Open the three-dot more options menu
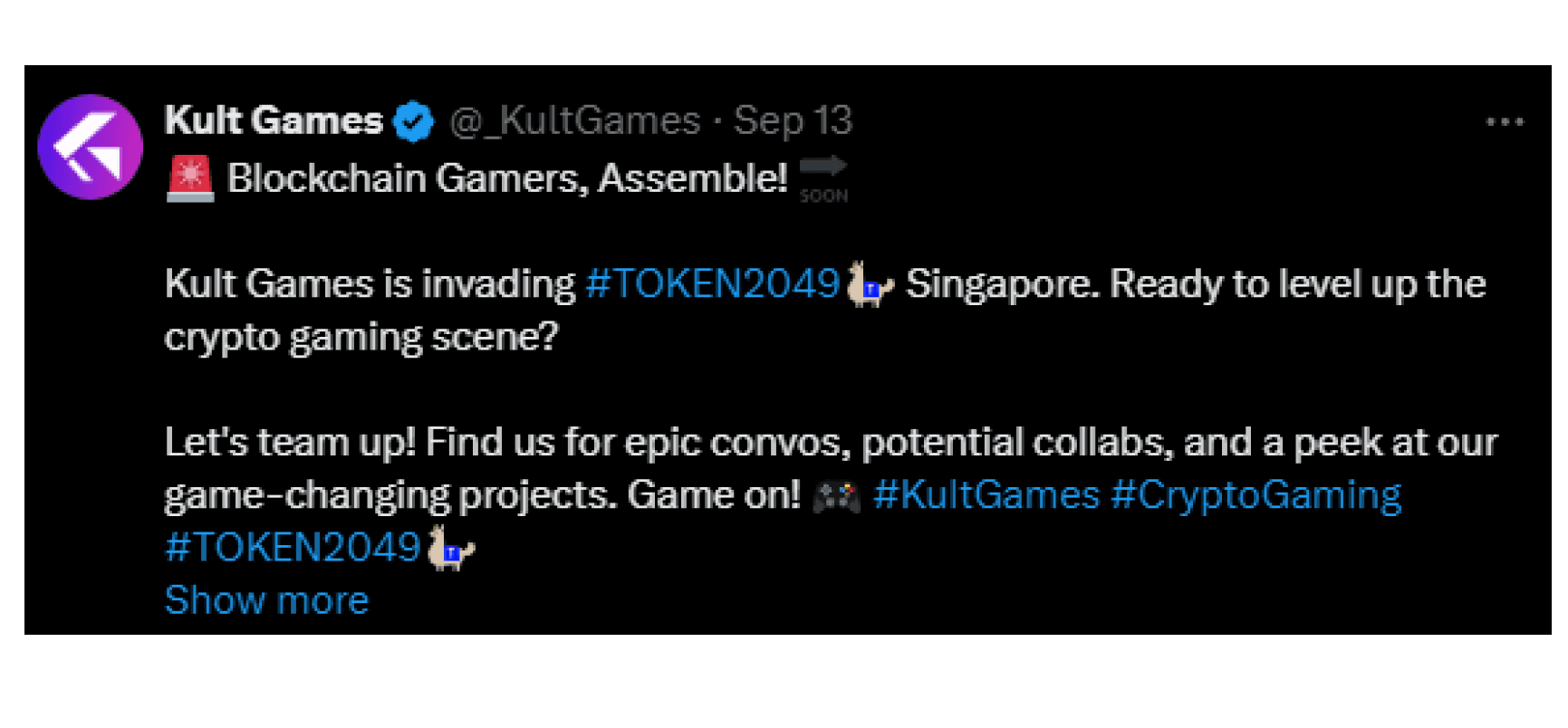This screenshot has height=728, width=1568. point(1505,122)
